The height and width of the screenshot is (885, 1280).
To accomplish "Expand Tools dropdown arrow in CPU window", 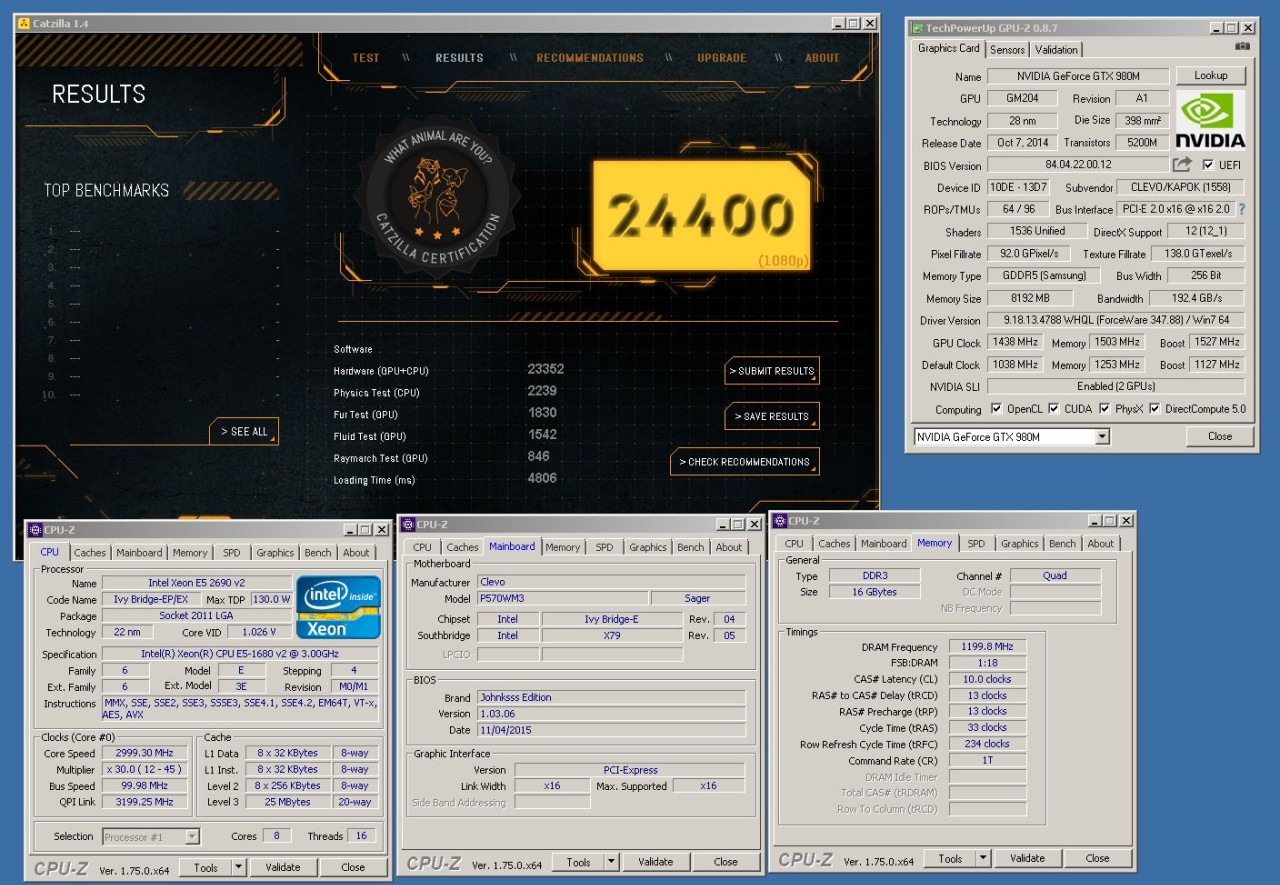I will tap(239, 867).
